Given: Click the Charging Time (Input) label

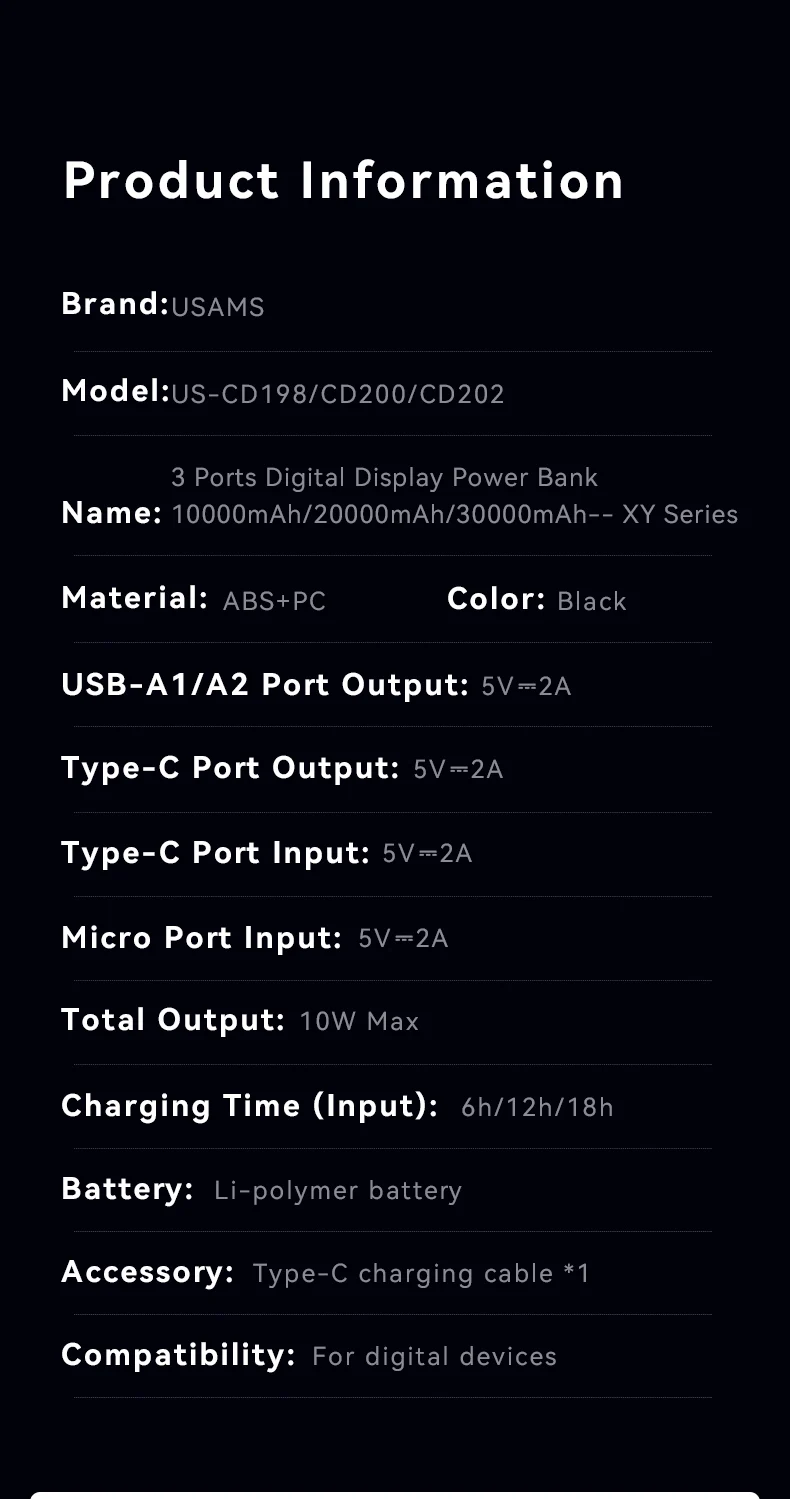Looking at the screenshot, I should [249, 1106].
